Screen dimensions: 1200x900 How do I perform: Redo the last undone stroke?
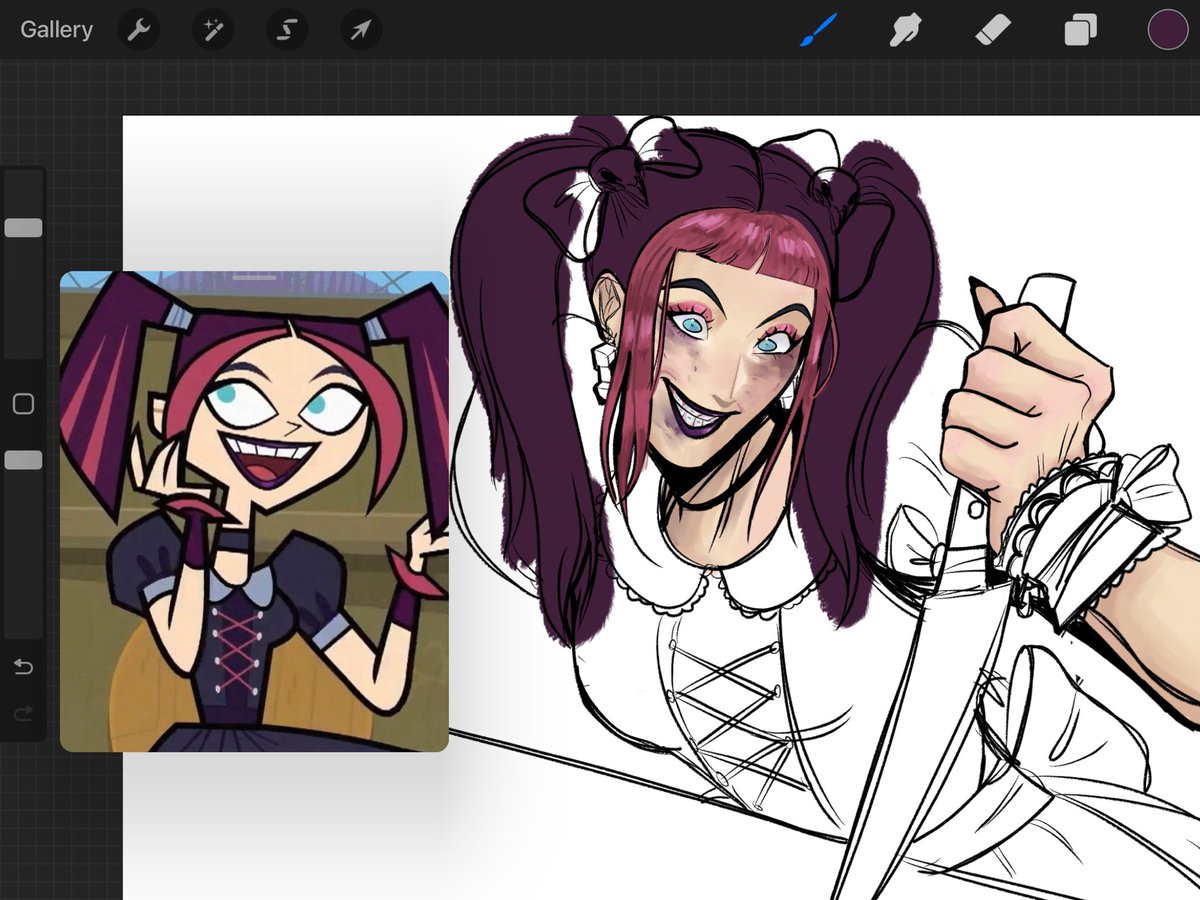[23, 713]
